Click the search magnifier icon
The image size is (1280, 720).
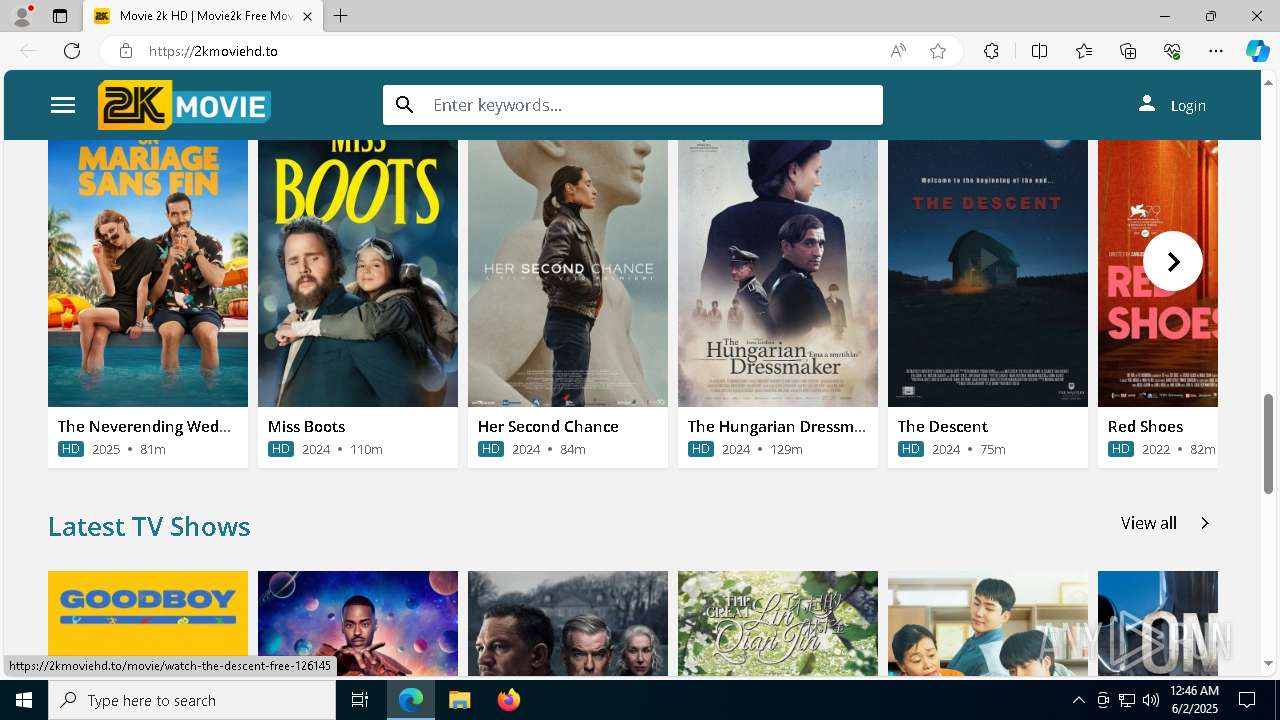[x=404, y=105]
